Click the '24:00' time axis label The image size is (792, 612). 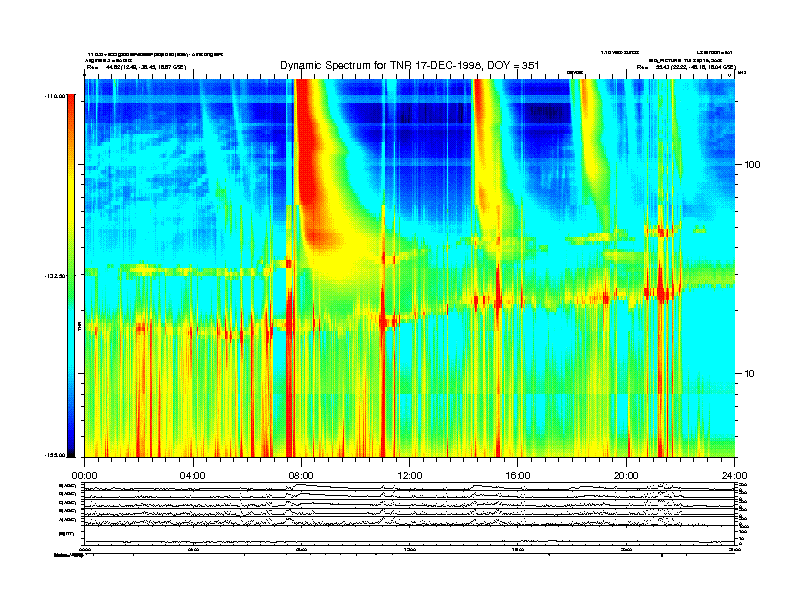coord(734,476)
